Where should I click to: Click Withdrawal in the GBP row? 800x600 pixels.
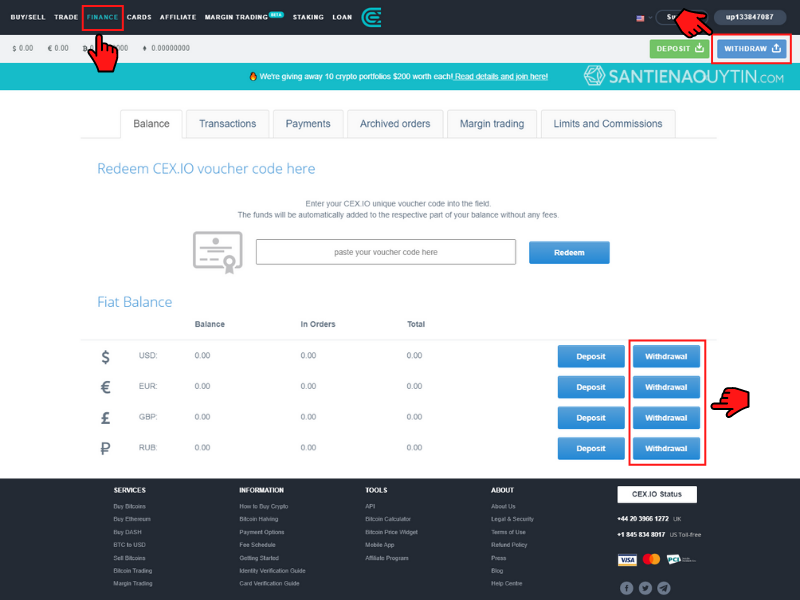click(x=666, y=418)
